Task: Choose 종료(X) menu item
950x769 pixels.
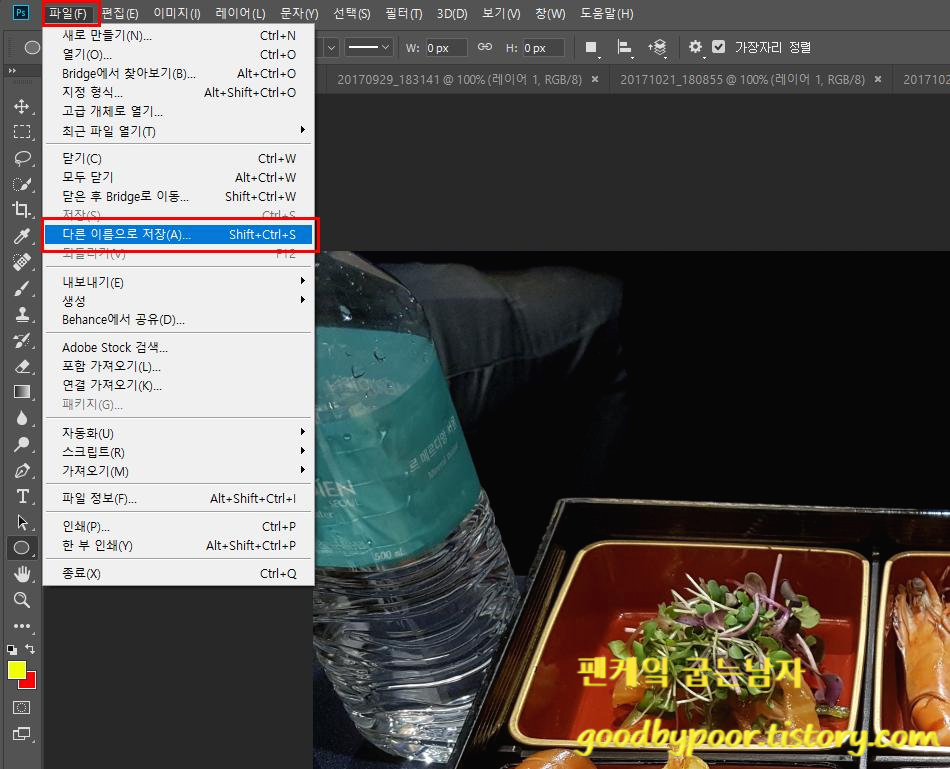Action: [x=179, y=573]
